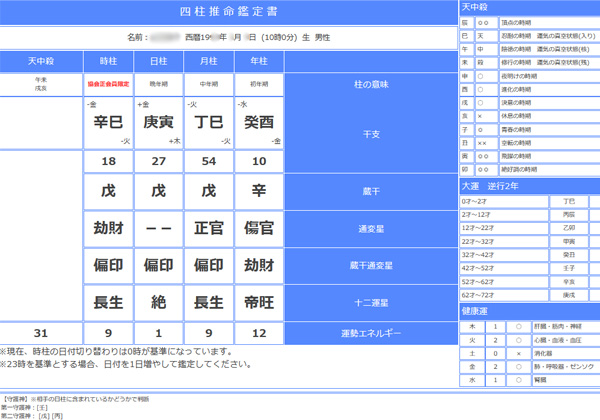This screenshot has width=600, height=420.
Task: Click the 干支 row label
Action: coord(371,134)
